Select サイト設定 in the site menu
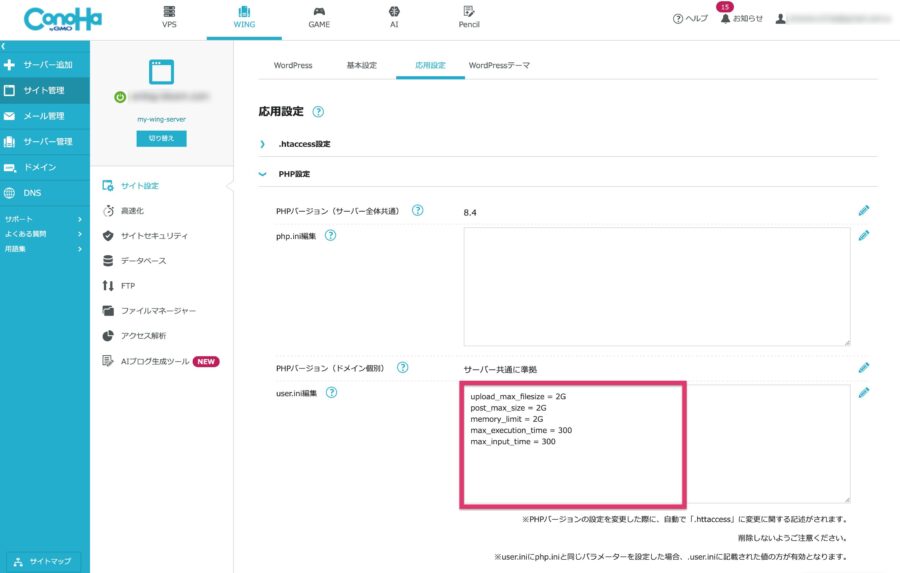Image resolution: width=900 pixels, height=573 pixels. point(130,185)
